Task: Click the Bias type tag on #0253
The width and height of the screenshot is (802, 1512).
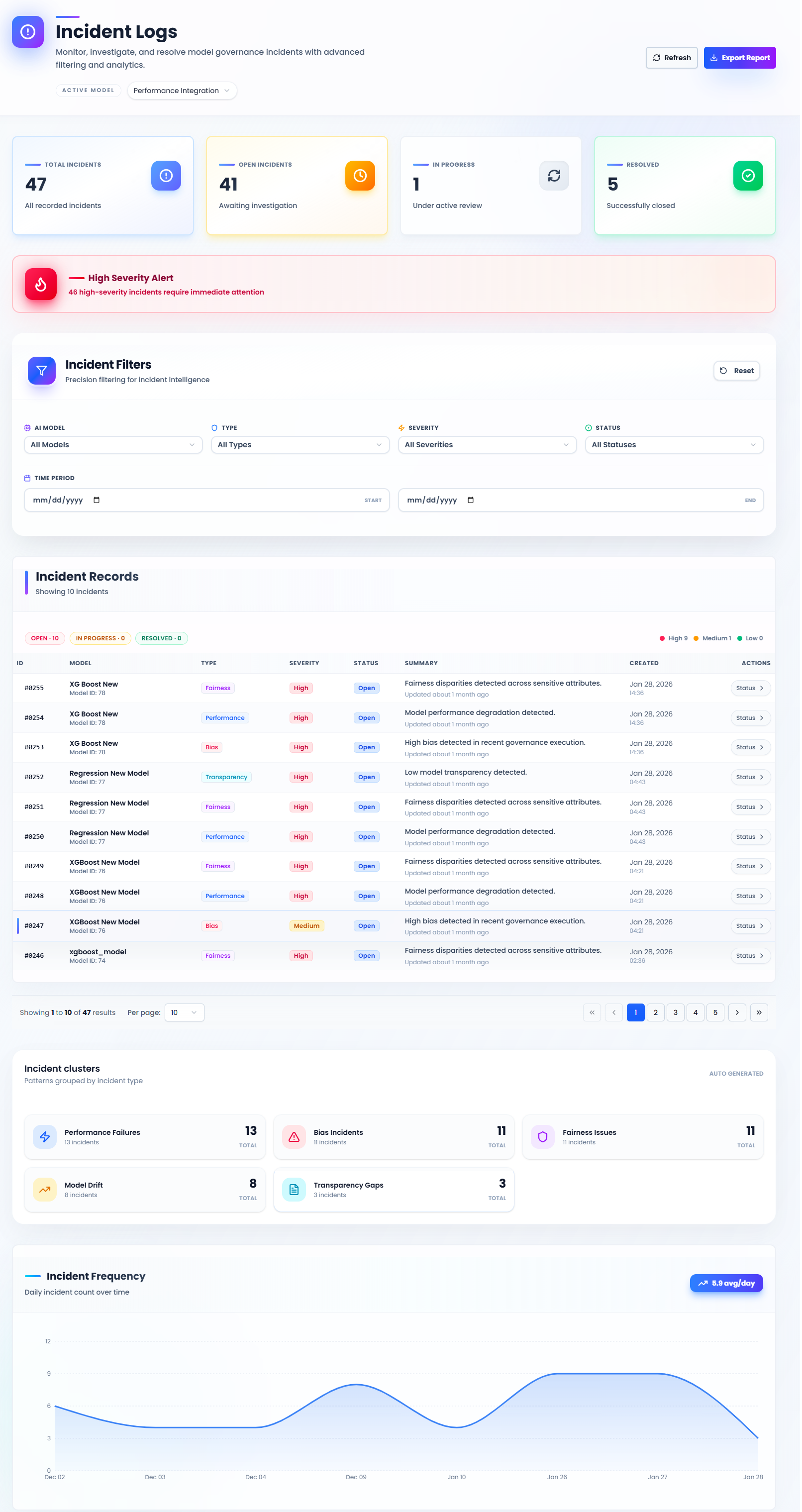Action: 212,747
